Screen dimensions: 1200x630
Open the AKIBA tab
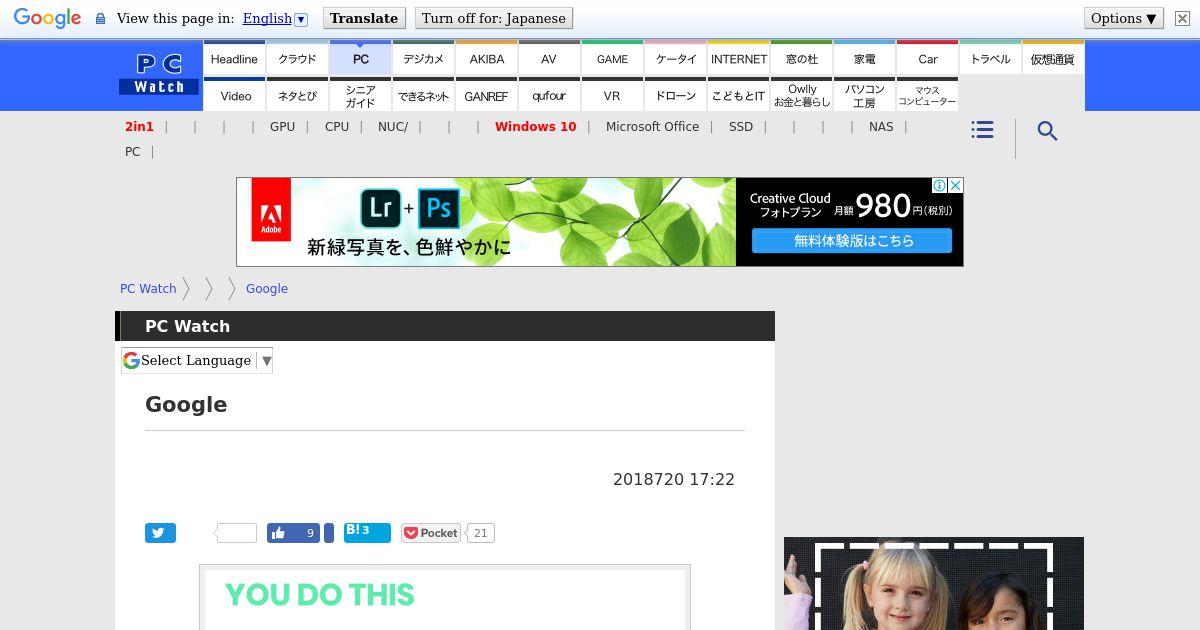pyautogui.click(x=486, y=58)
